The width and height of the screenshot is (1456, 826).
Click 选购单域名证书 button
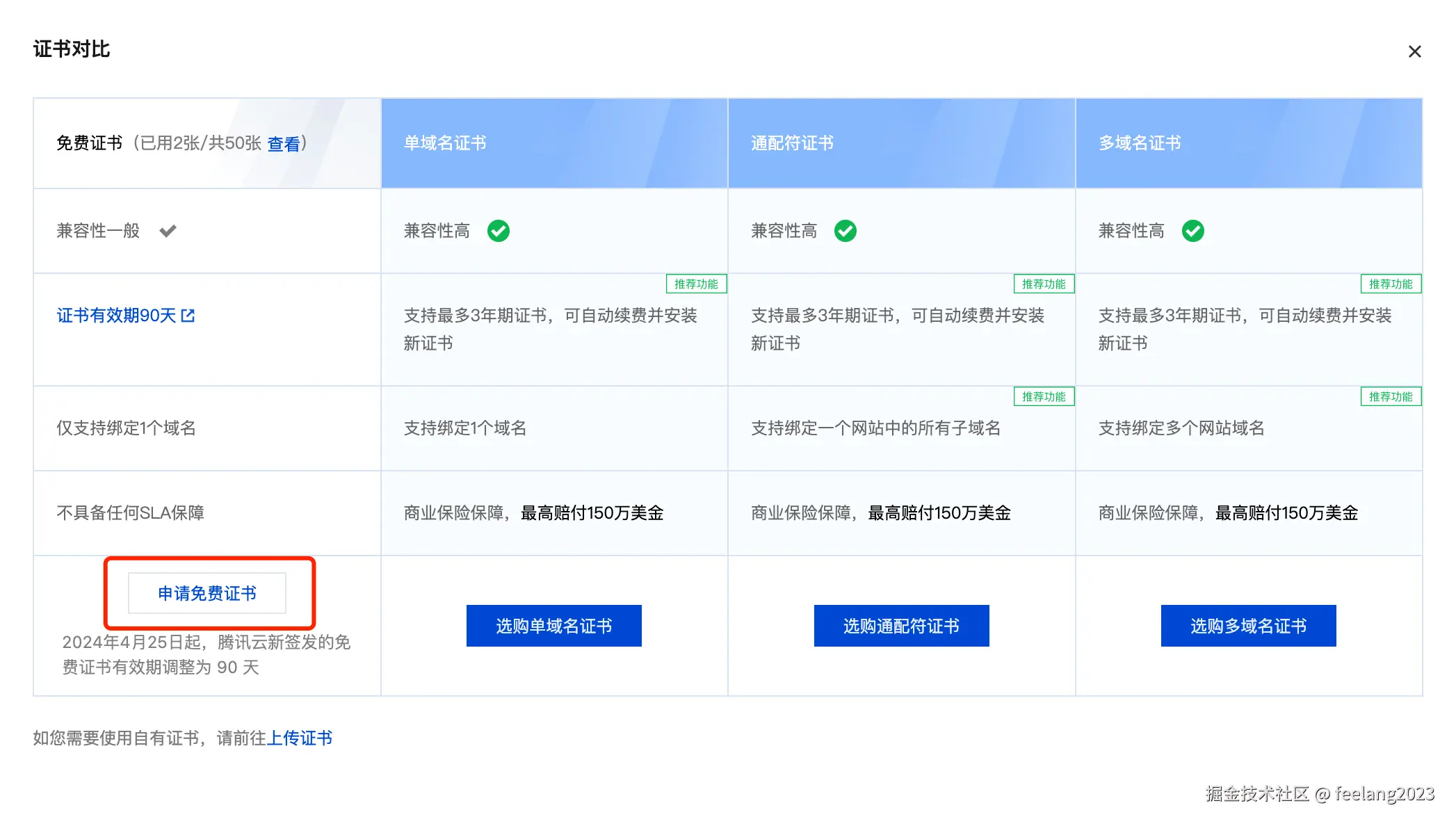pyautogui.click(x=553, y=626)
